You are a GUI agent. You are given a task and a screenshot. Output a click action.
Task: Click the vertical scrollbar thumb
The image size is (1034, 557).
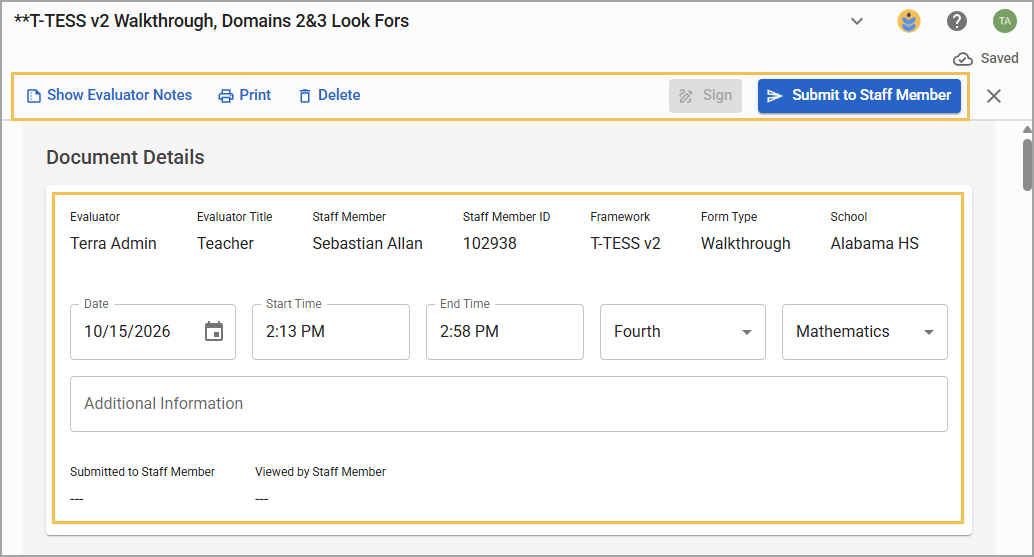click(x=1027, y=163)
